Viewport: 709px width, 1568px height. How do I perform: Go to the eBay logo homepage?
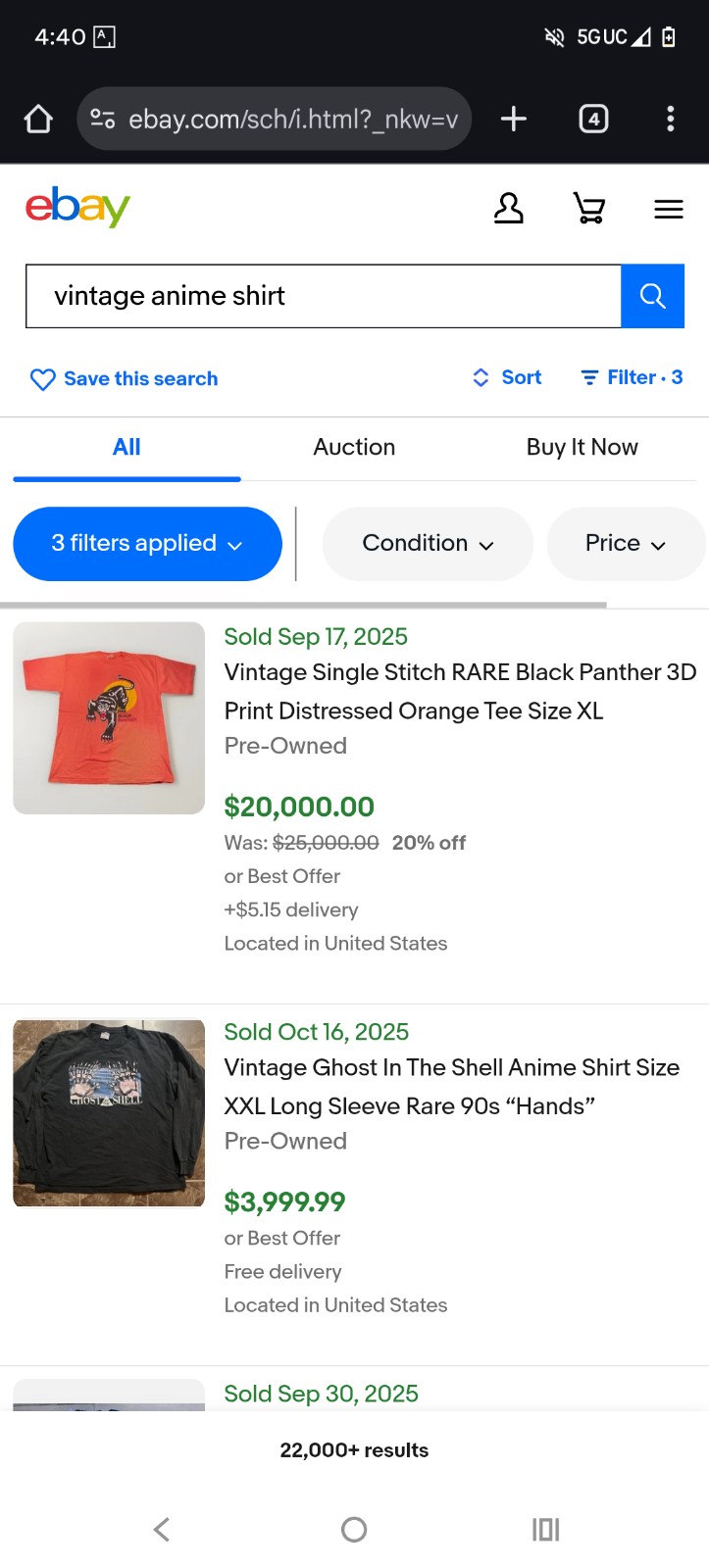[77, 207]
